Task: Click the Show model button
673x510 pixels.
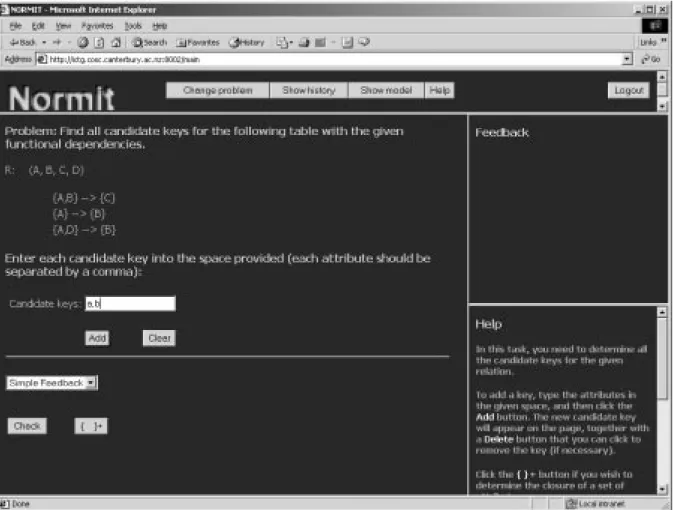Action: tap(386, 90)
